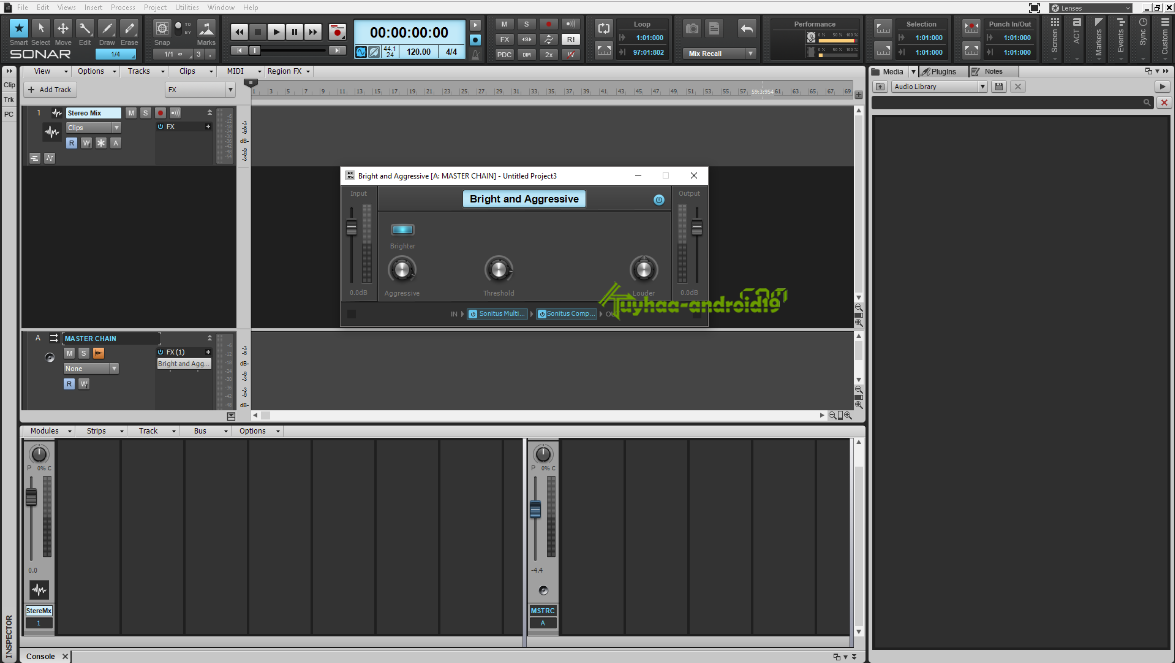The height and width of the screenshot is (663, 1175).
Task: Toggle Bright and Aggressive power button
Action: (659, 200)
